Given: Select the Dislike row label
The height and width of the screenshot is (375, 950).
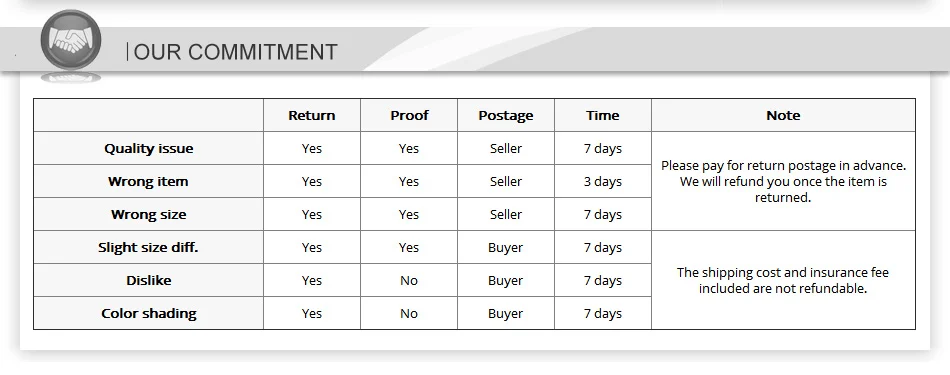Looking at the screenshot, I should point(148,280).
